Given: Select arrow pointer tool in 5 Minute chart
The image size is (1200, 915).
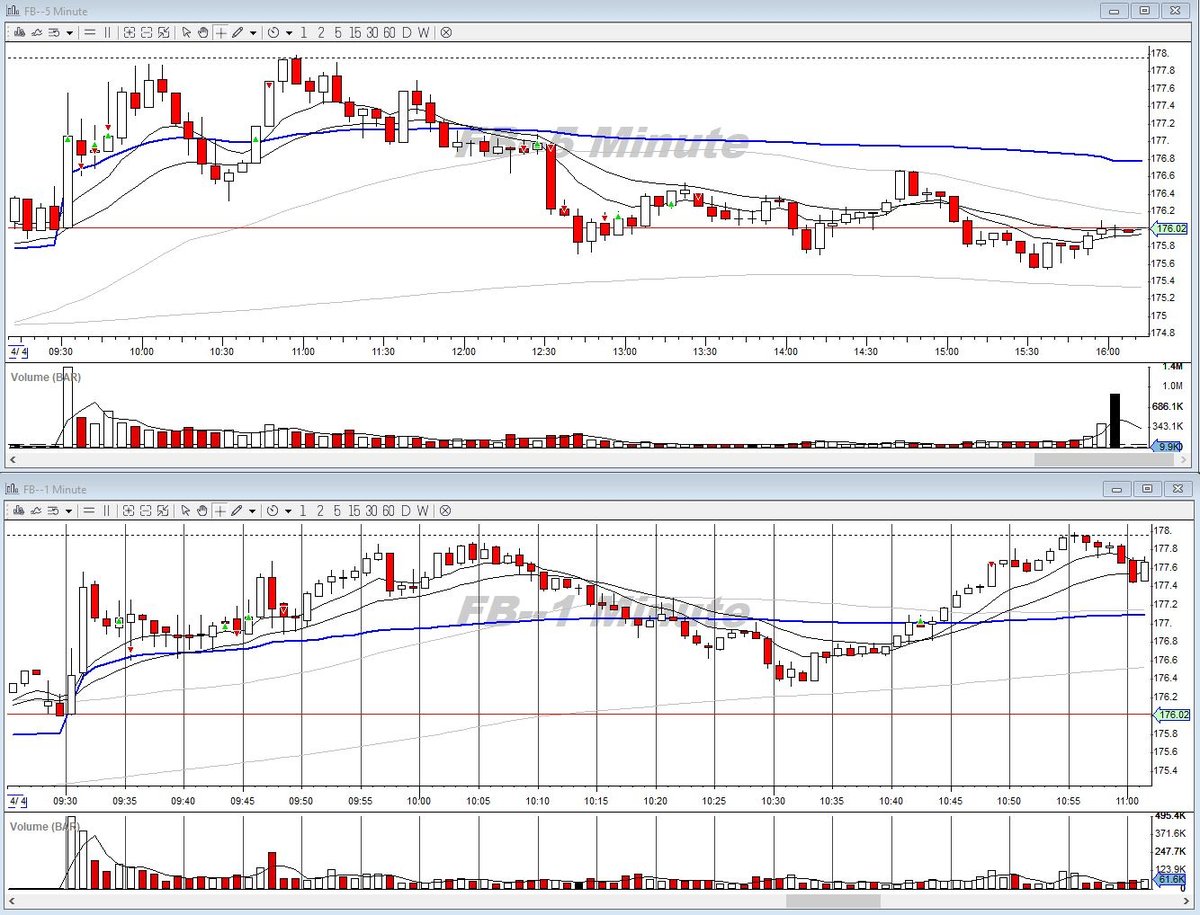Looking at the screenshot, I should [x=186, y=32].
